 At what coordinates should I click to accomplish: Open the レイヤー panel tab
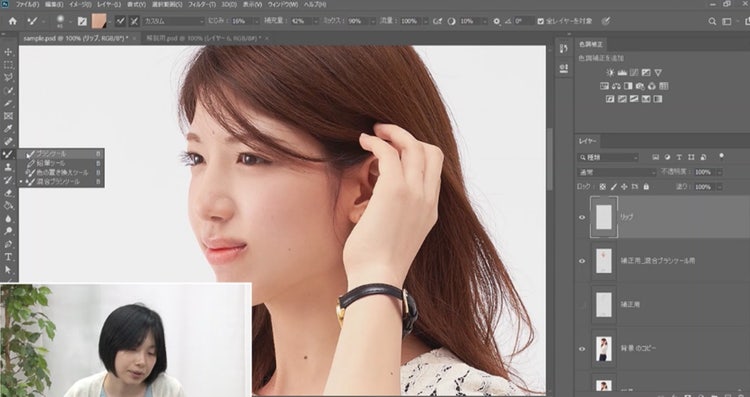click(587, 141)
